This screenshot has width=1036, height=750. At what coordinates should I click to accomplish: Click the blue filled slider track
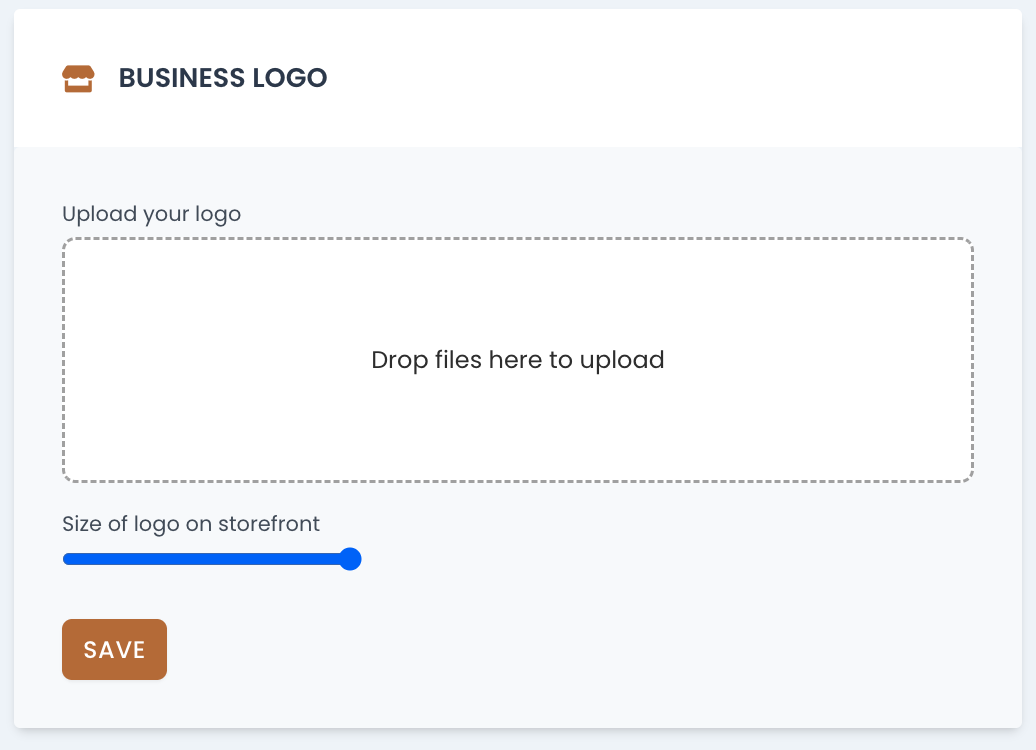[x=200, y=559]
